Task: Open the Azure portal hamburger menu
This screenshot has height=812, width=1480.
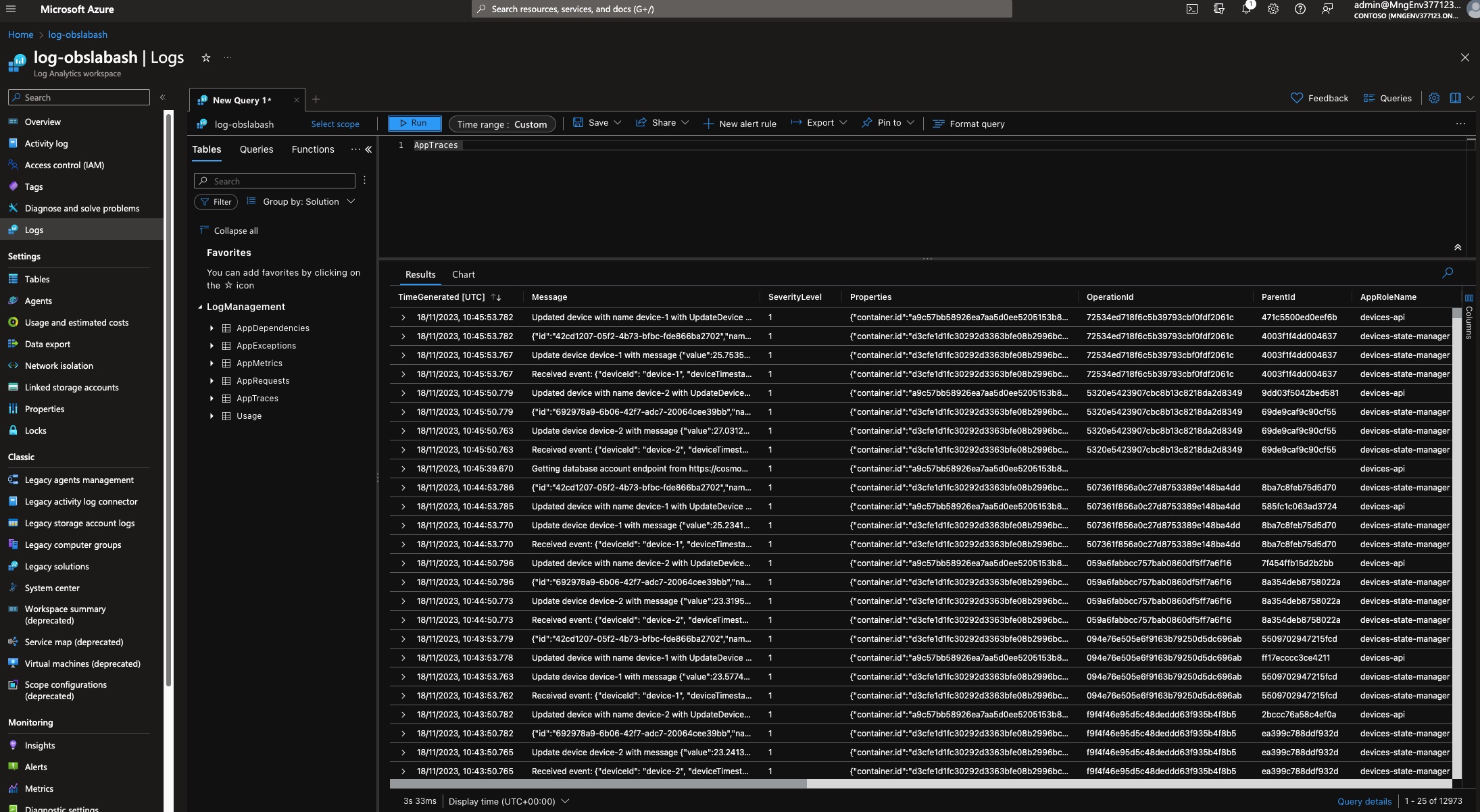Action: pyautogui.click(x=11, y=9)
